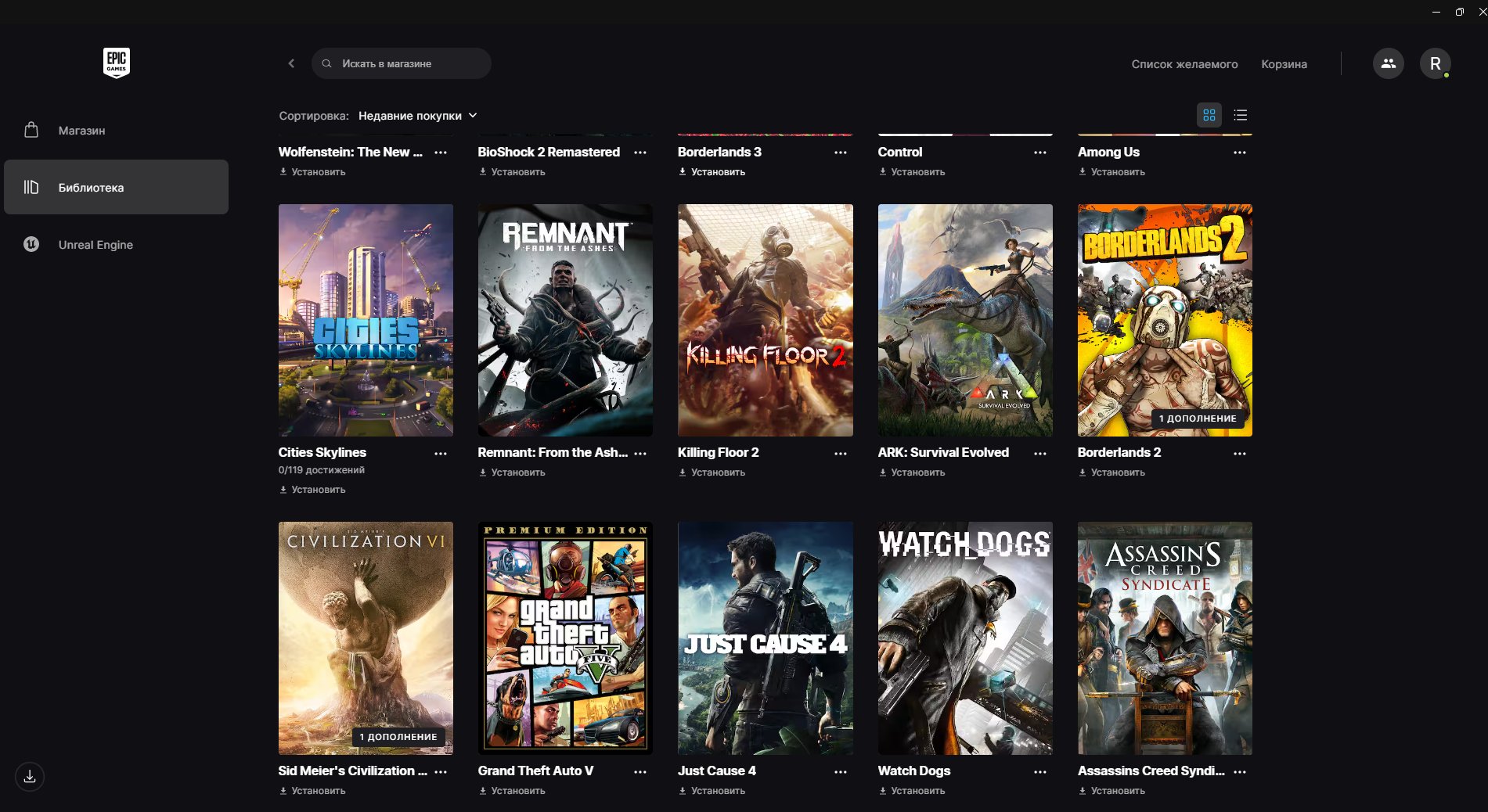
Task: Install Assassins Creed Syndicate via Установить
Action: click(1111, 791)
